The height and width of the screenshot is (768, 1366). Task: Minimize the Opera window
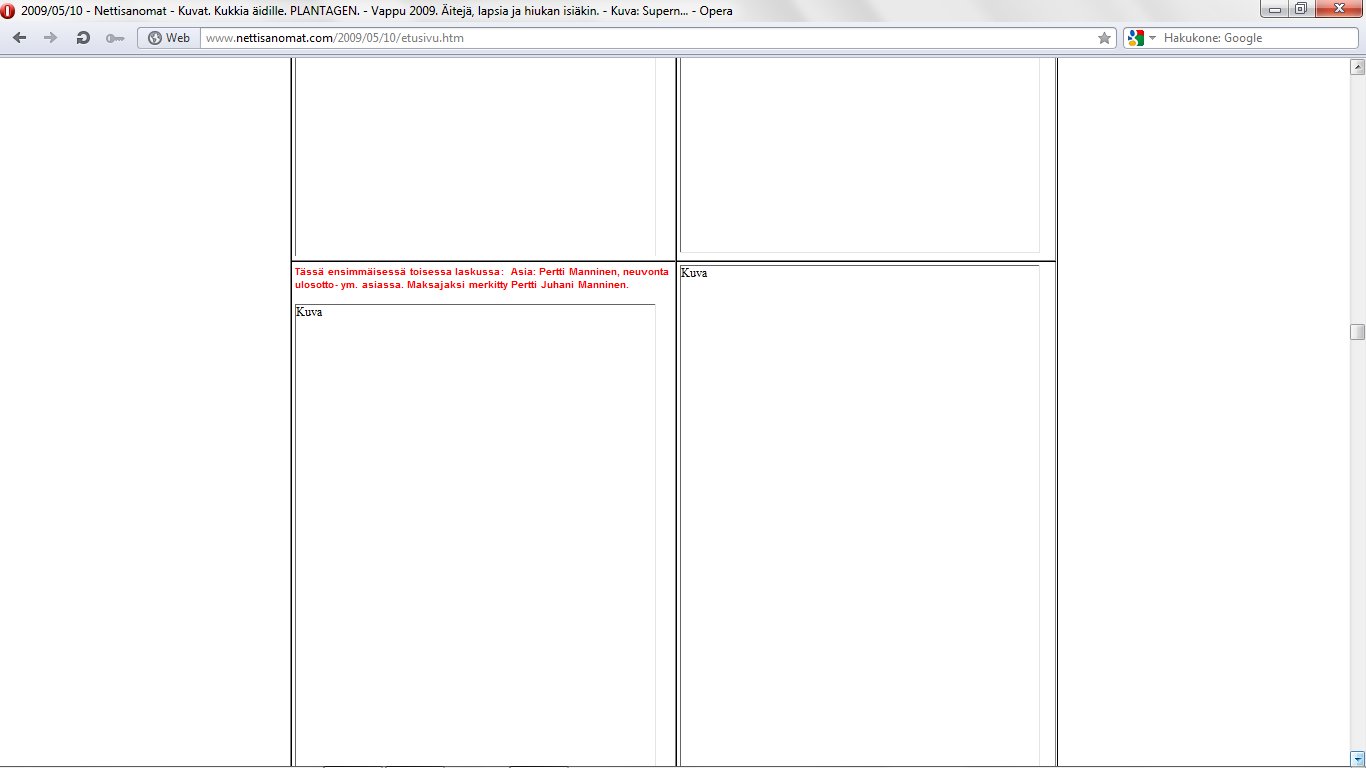1275,10
